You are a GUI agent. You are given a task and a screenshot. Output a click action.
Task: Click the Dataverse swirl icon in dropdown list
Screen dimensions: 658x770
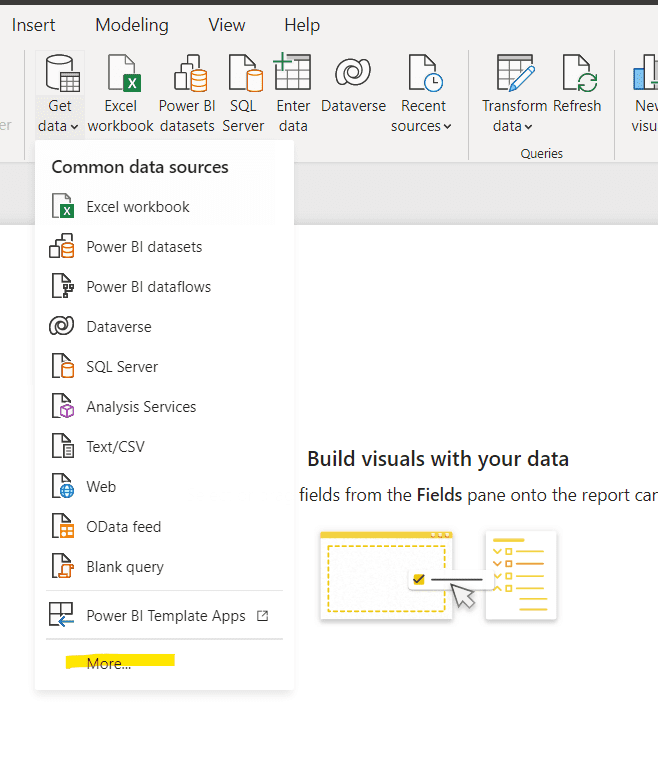click(61, 326)
